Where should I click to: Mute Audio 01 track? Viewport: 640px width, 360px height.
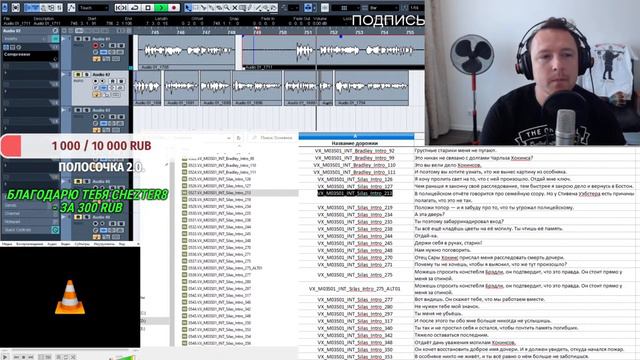tap(78, 39)
